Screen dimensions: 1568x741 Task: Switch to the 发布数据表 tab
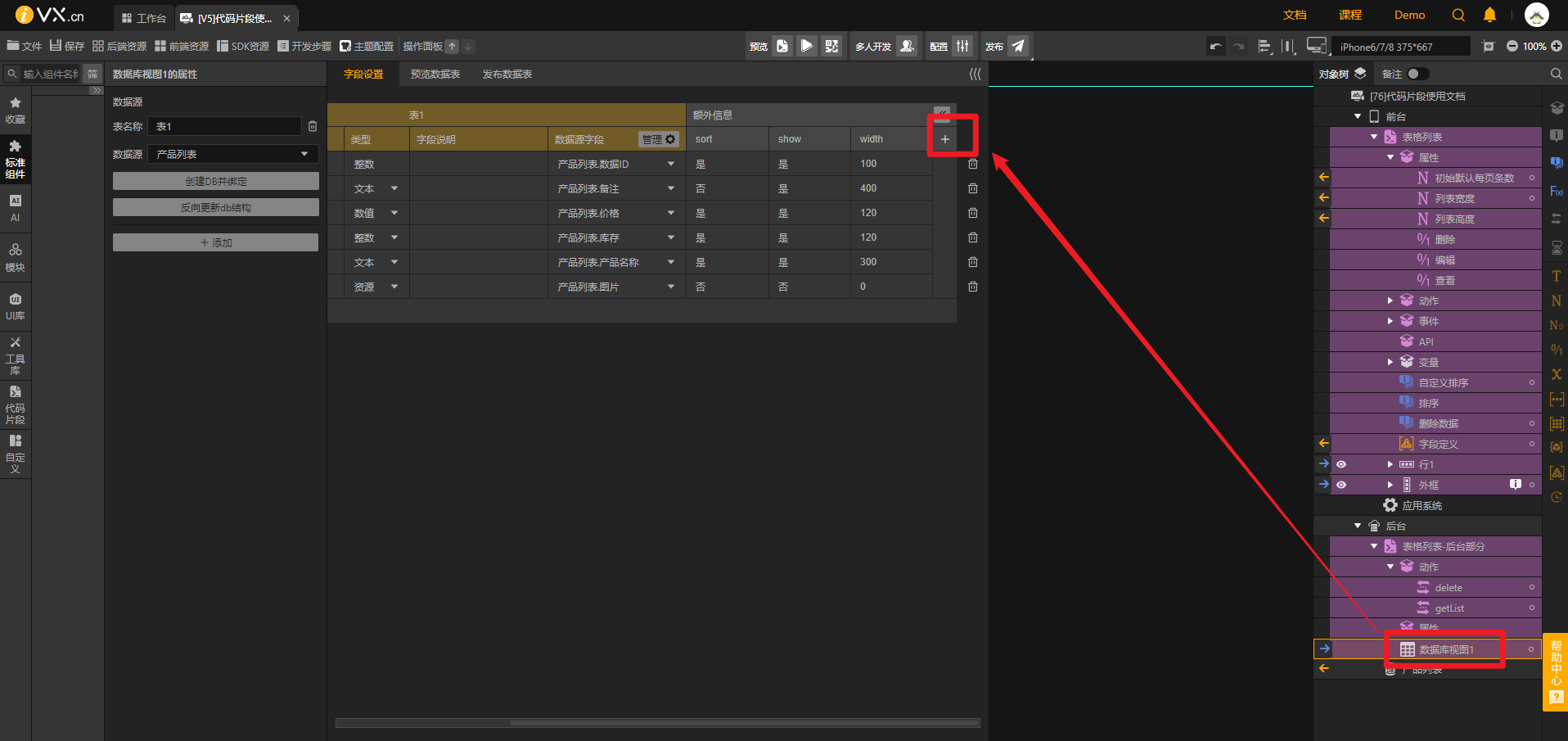507,75
